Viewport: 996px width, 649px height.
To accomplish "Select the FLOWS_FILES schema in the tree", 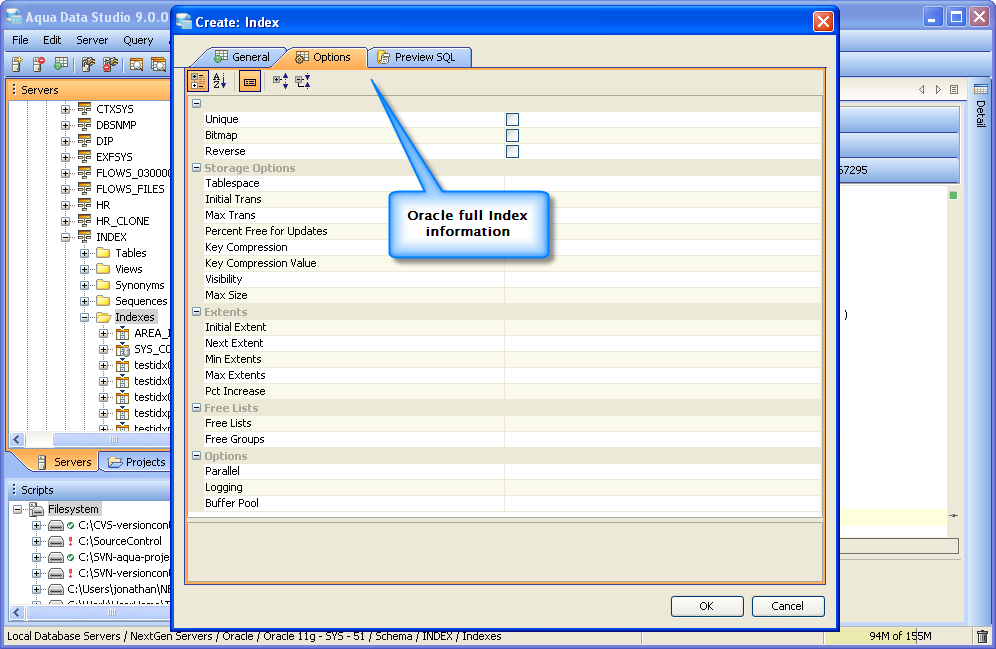I will pos(130,189).
